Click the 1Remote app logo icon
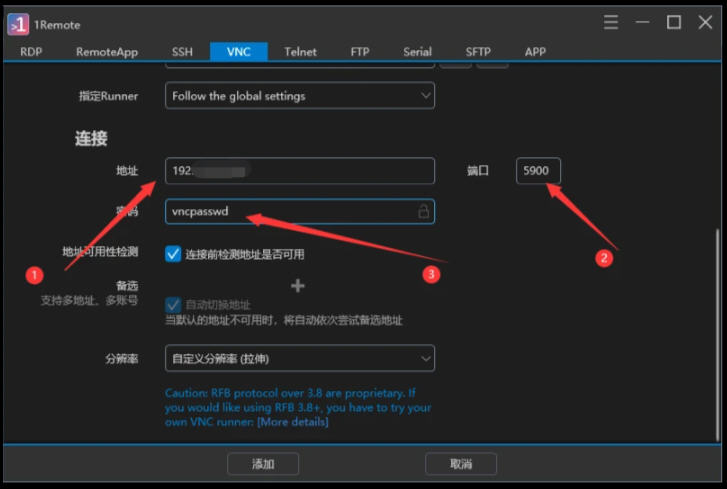This screenshot has width=727, height=489. (18, 24)
